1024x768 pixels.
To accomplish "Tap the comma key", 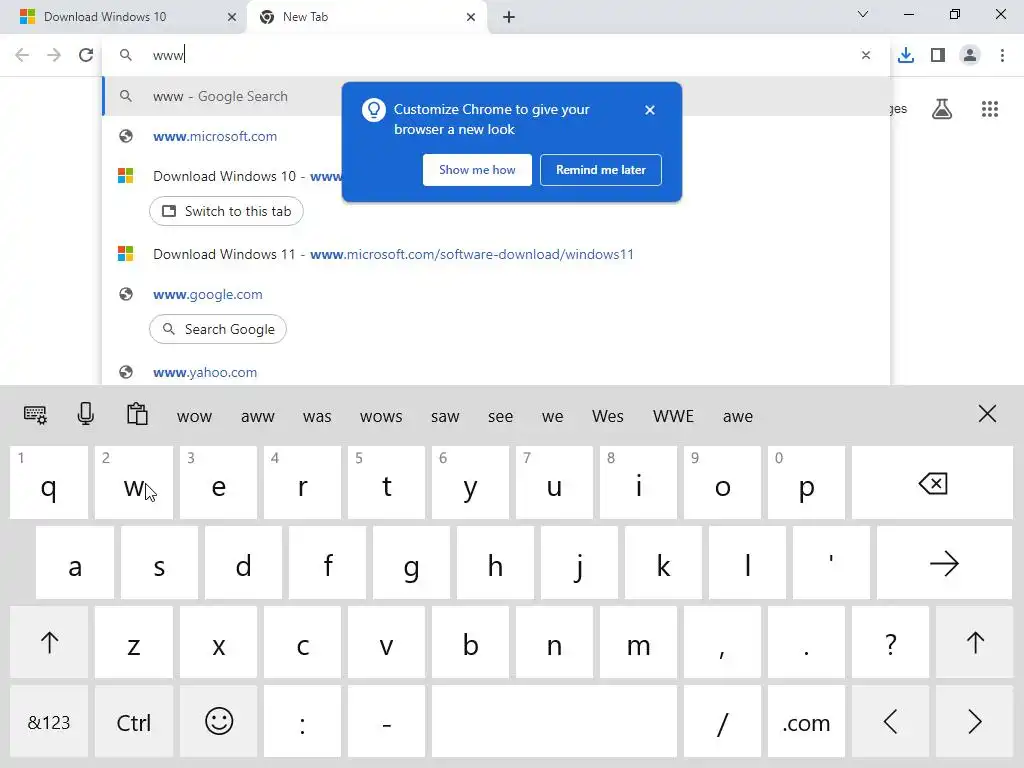I will click(722, 643).
